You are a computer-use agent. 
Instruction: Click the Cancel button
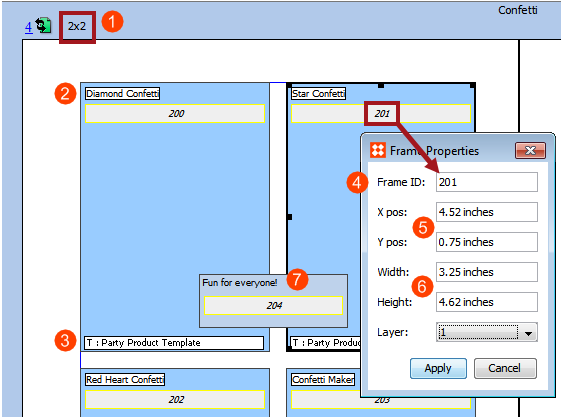point(505,368)
